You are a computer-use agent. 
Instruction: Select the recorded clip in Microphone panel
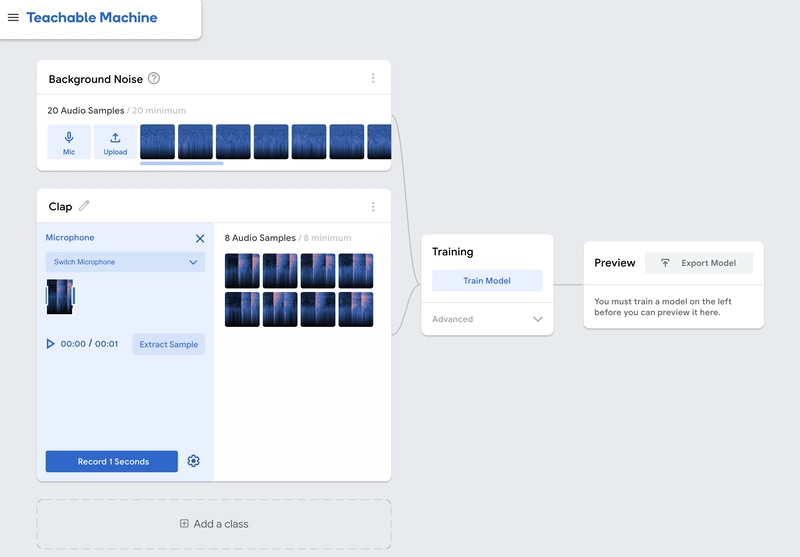[x=60, y=296]
